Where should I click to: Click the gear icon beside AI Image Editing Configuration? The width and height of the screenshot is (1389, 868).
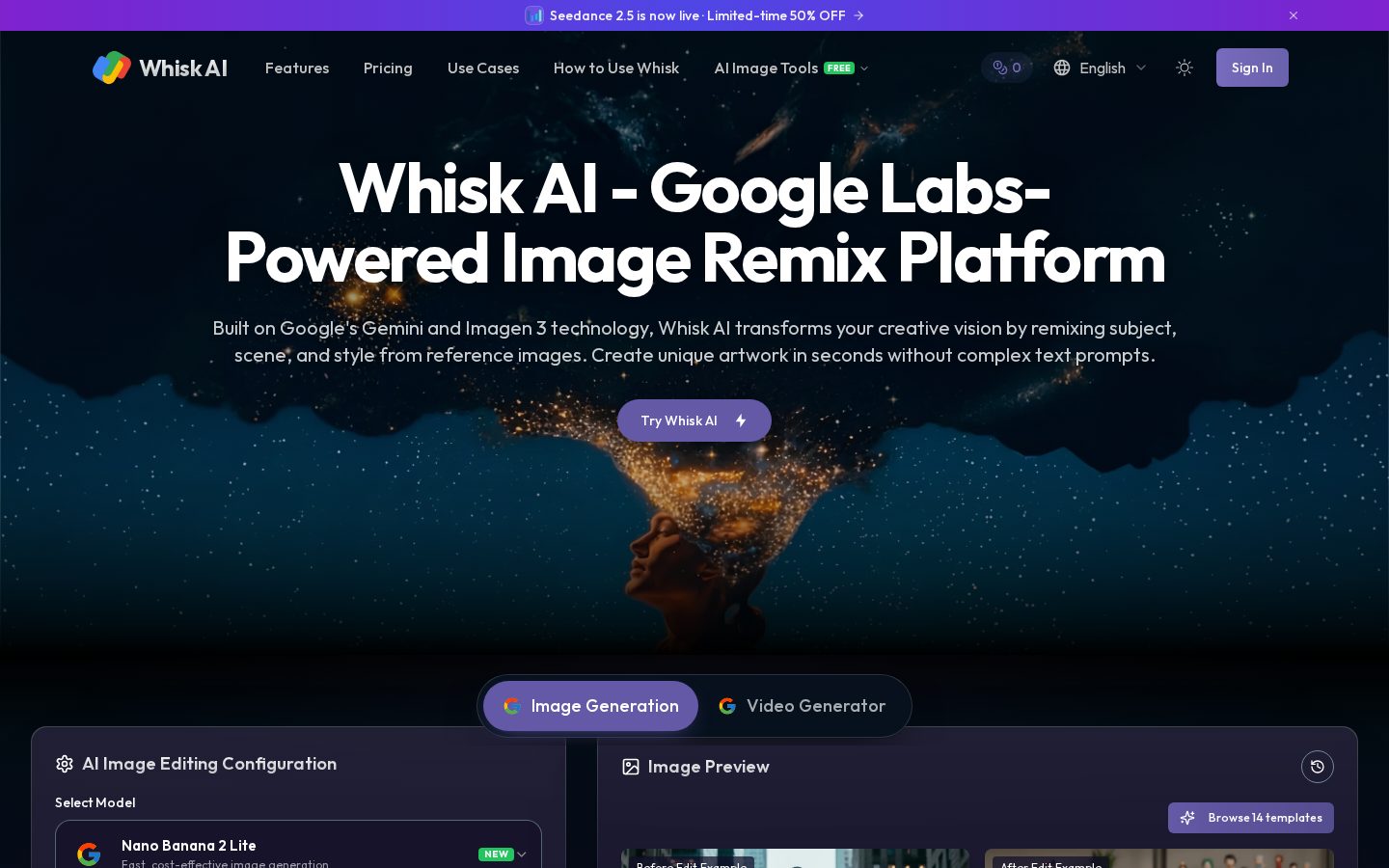pyautogui.click(x=65, y=764)
